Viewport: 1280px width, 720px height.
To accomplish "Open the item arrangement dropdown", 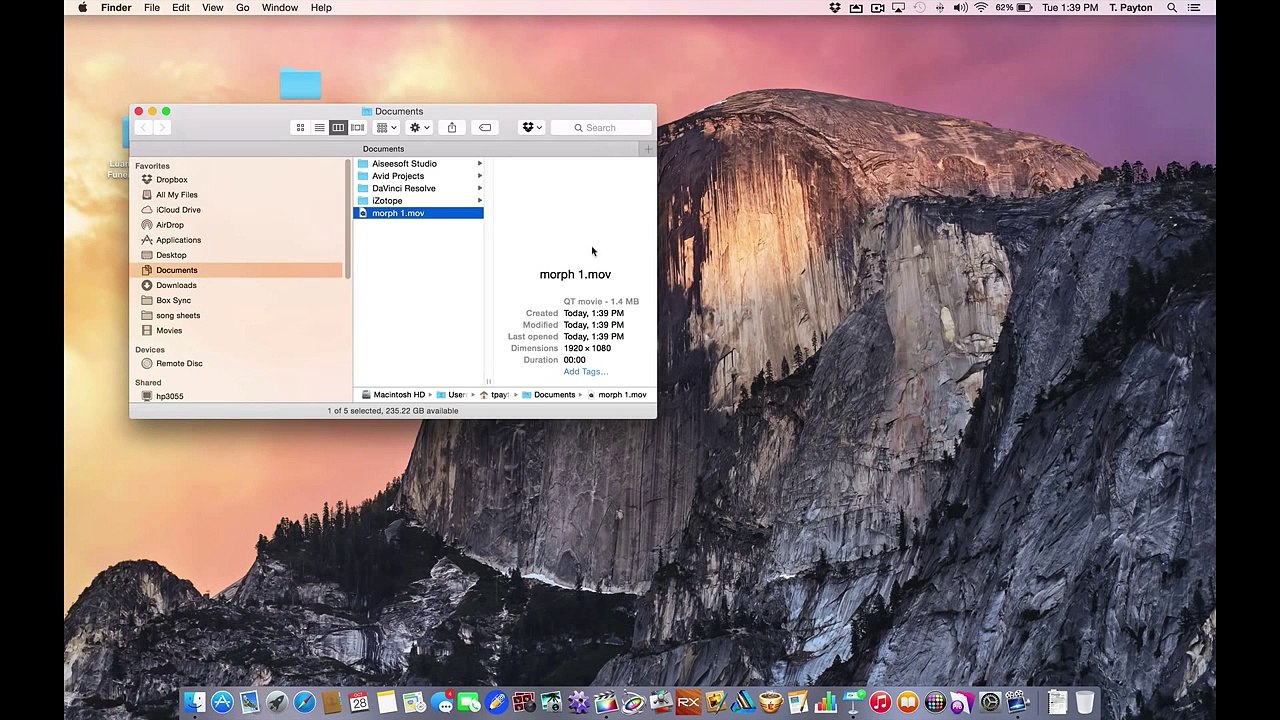I will pos(386,128).
